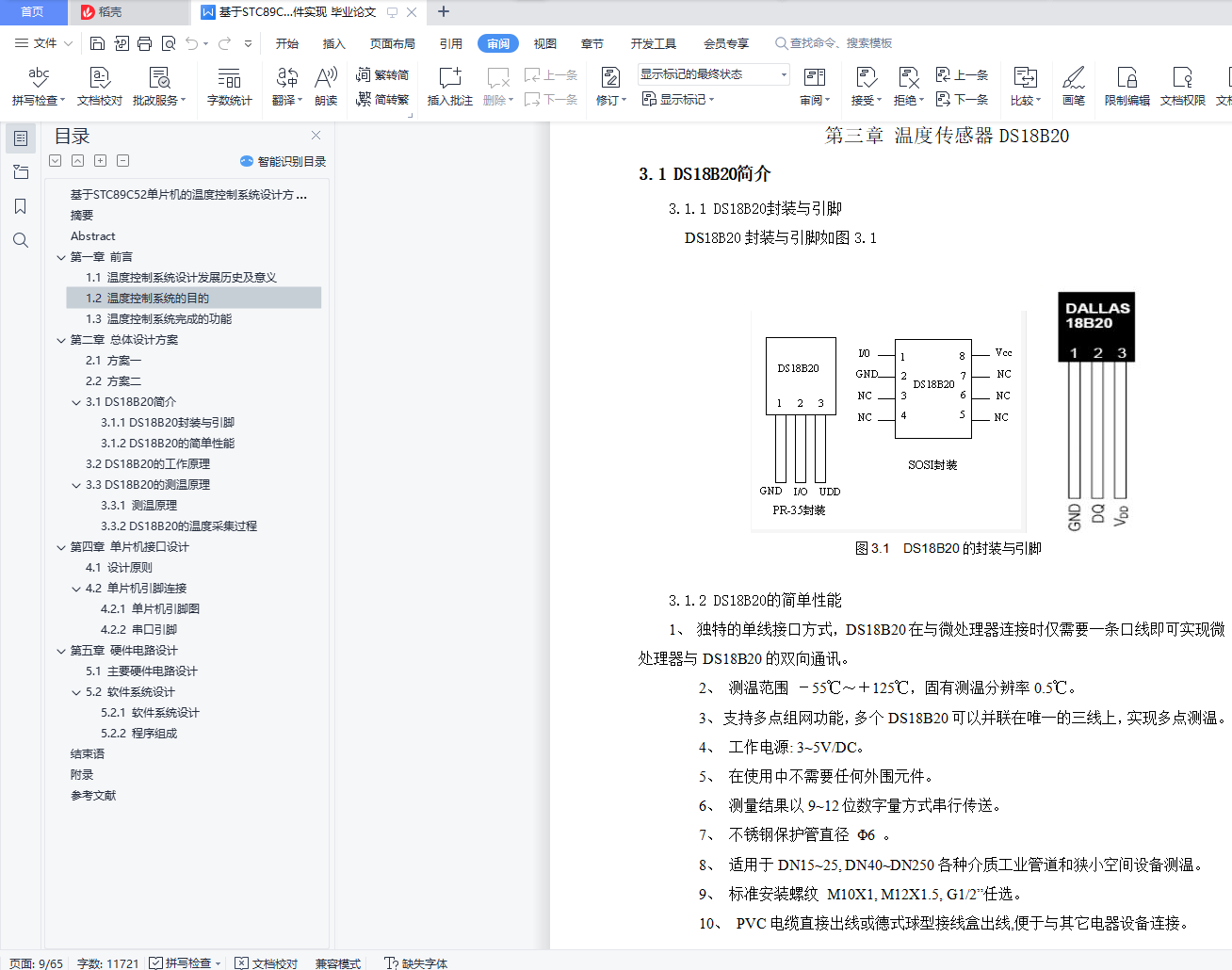Toggle track changes (修订)
Viewport: 1232px width, 970px height.
pos(611,85)
